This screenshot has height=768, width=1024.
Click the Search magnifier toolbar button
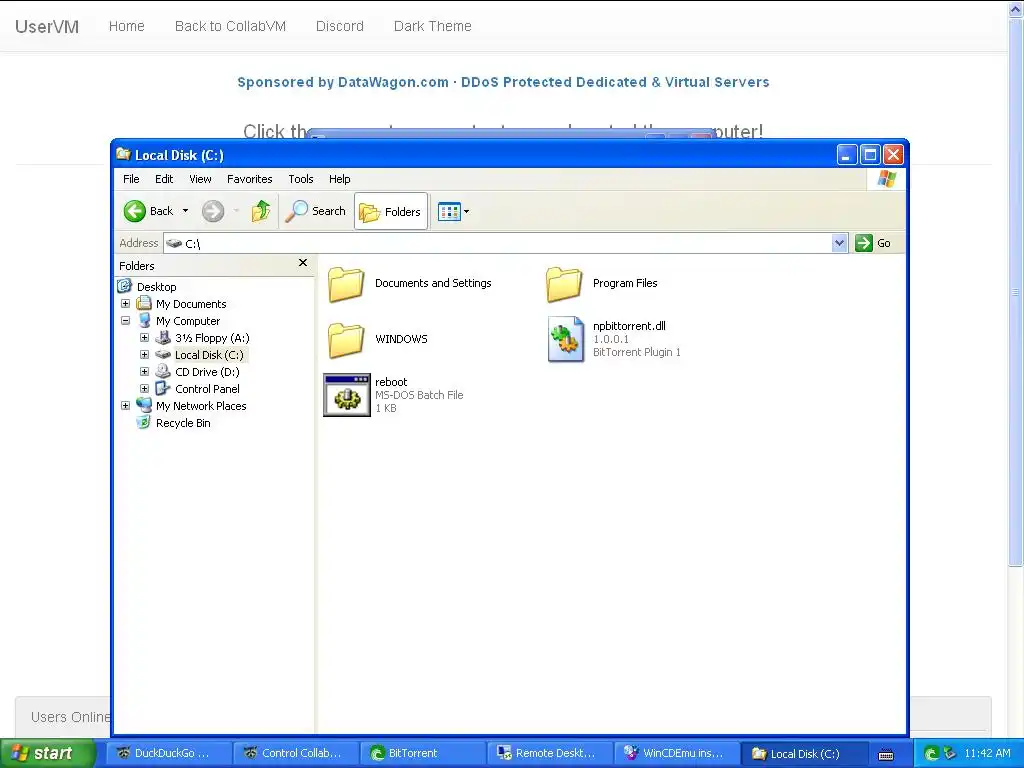(x=316, y=211)
